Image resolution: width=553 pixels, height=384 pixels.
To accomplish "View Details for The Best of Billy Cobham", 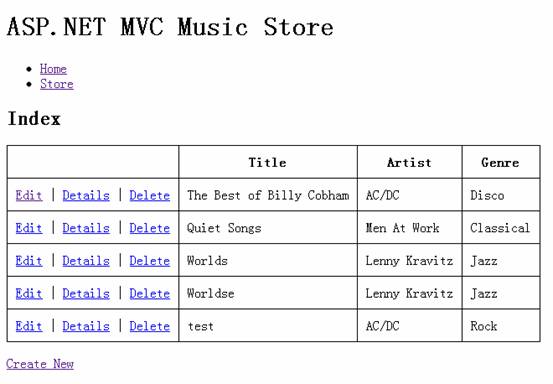I will pos(86,195).
